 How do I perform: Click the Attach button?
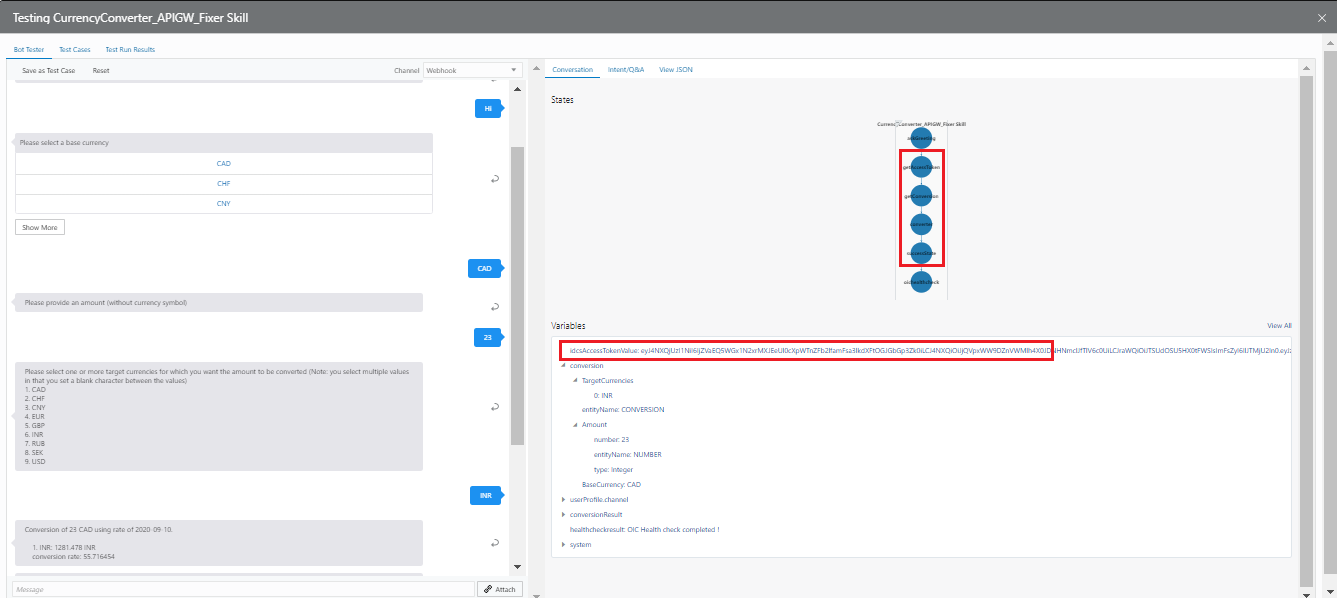pos(500,589)
